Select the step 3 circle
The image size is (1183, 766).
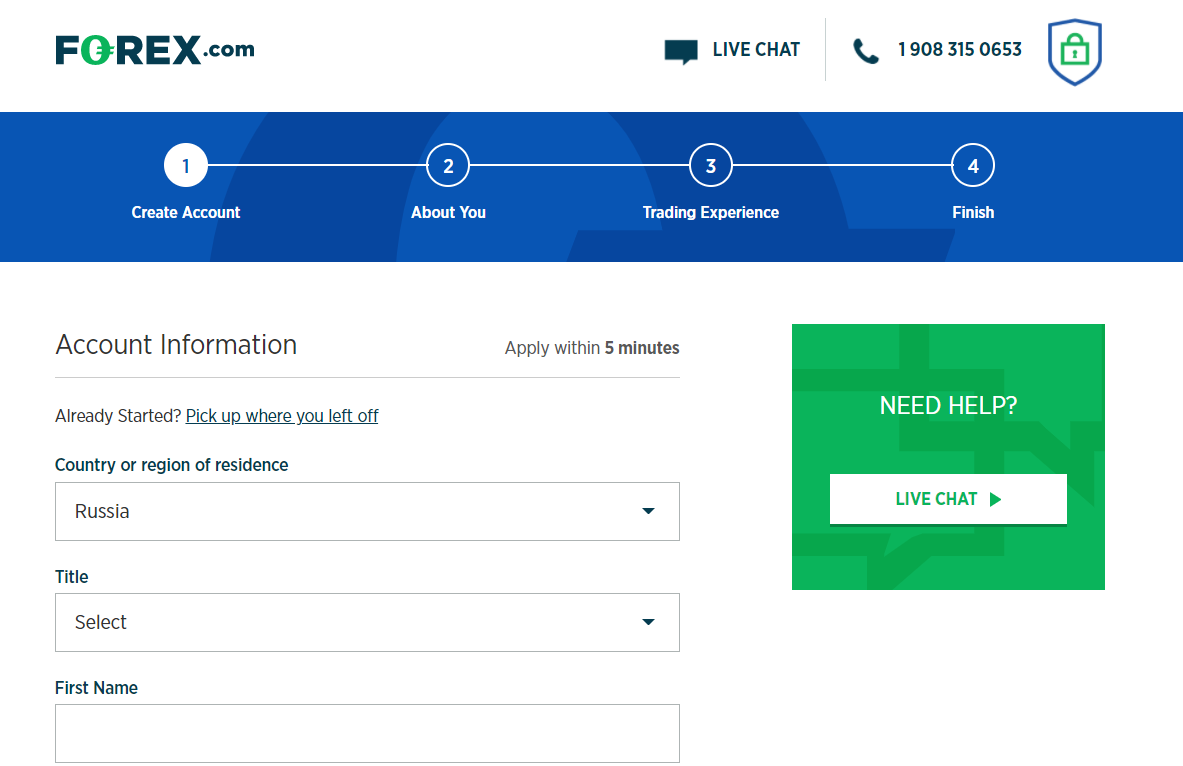click(x=711, y=166)
